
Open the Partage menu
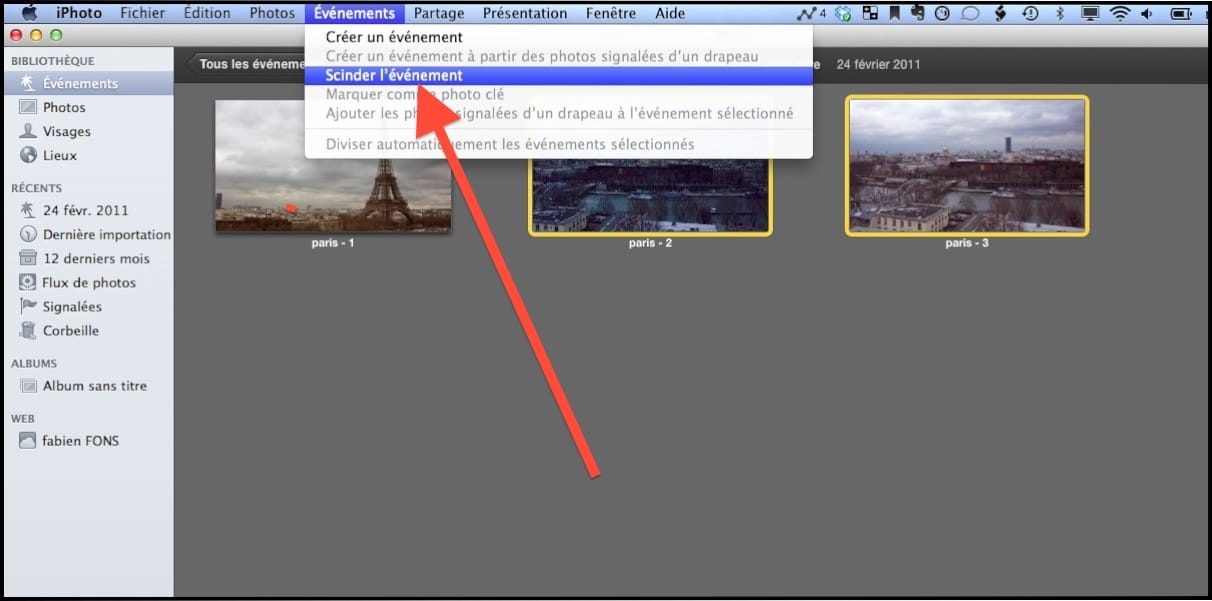point(439,13)
